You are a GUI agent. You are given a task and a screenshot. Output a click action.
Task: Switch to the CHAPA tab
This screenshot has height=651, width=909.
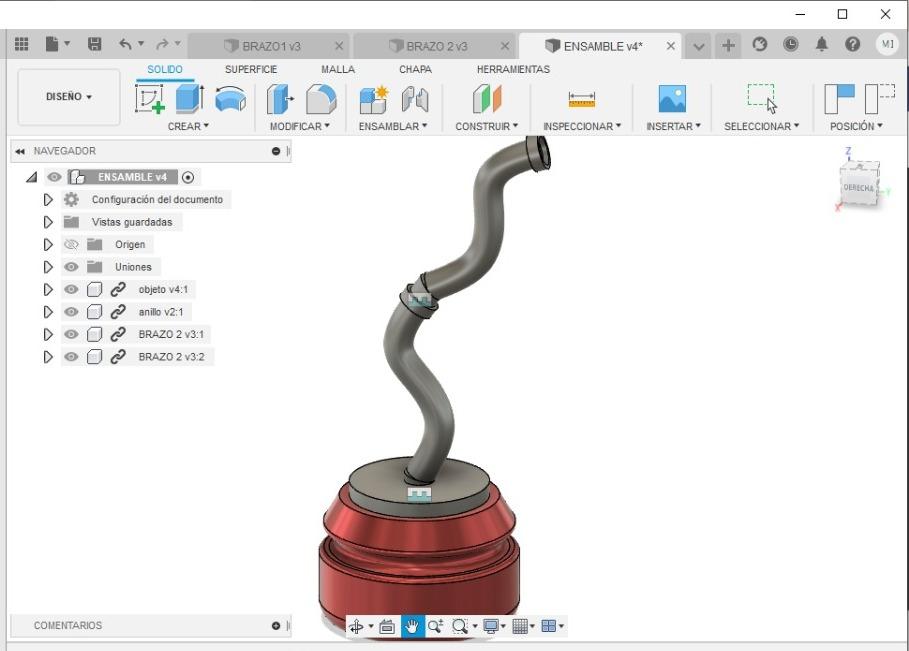(415, 70)
